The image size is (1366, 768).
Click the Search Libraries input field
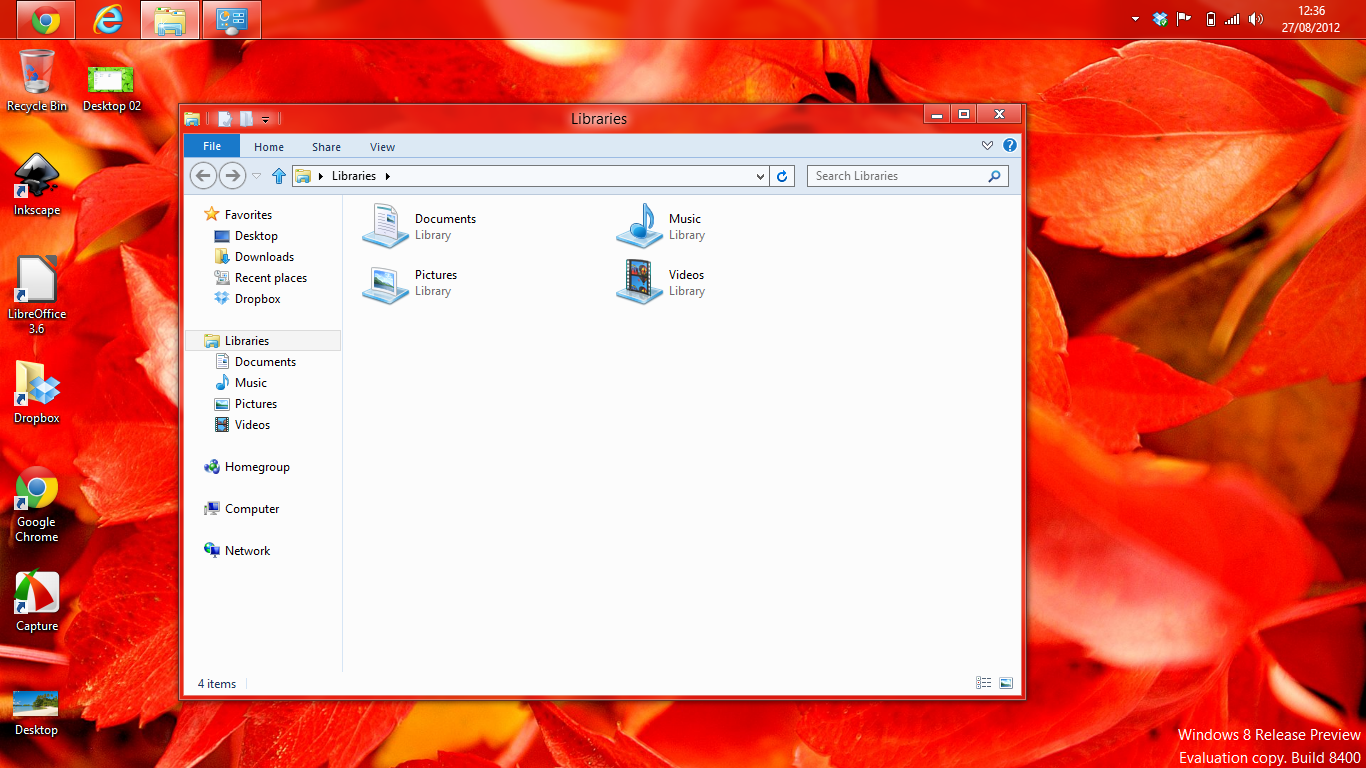click(897, 176)
